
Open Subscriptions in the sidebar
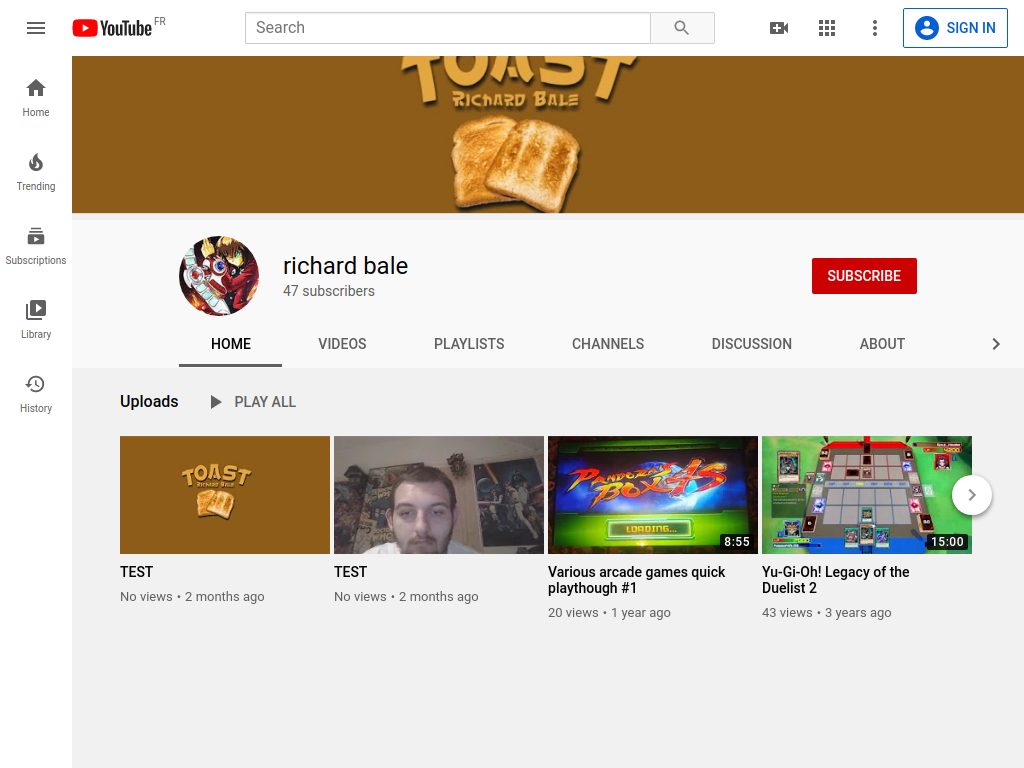(36, 246)
